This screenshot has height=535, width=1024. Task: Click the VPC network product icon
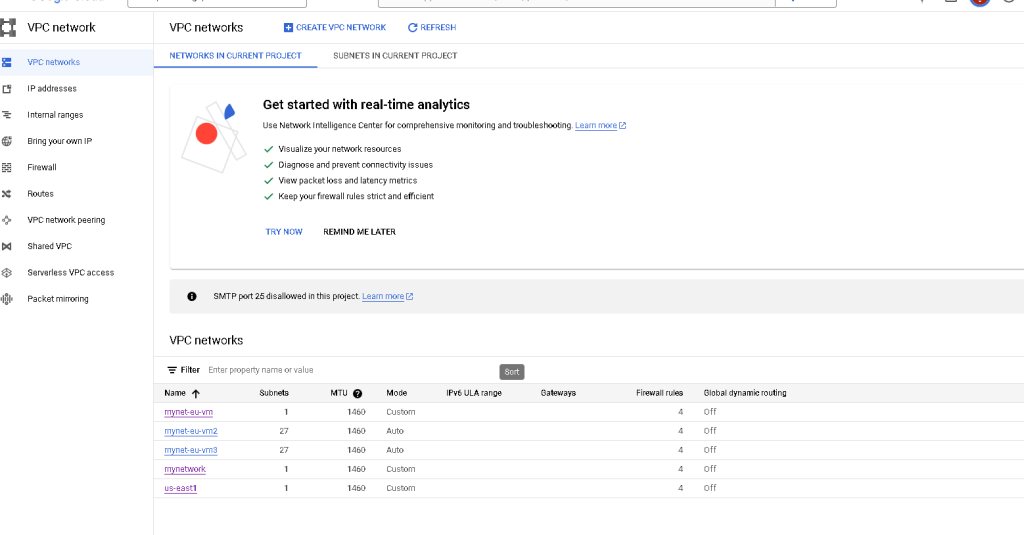8,27
